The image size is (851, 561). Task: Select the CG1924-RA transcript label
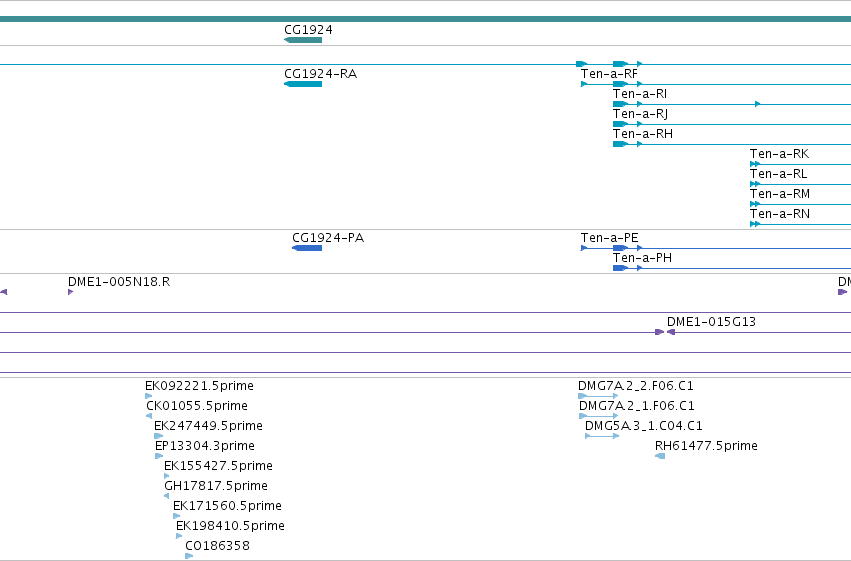[x=321, y=73]
